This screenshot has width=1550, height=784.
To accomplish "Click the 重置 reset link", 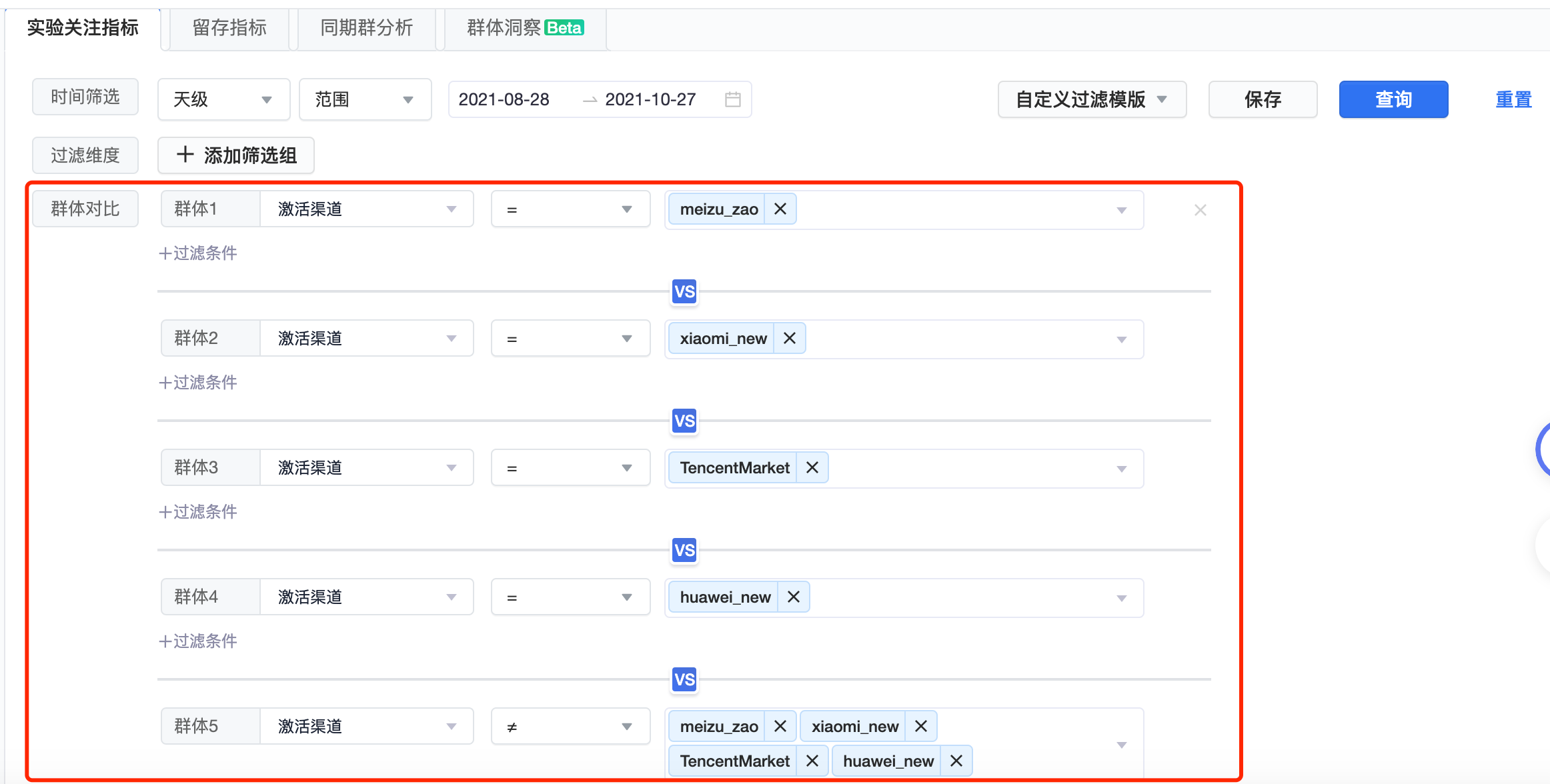I will coord(1513,99).
